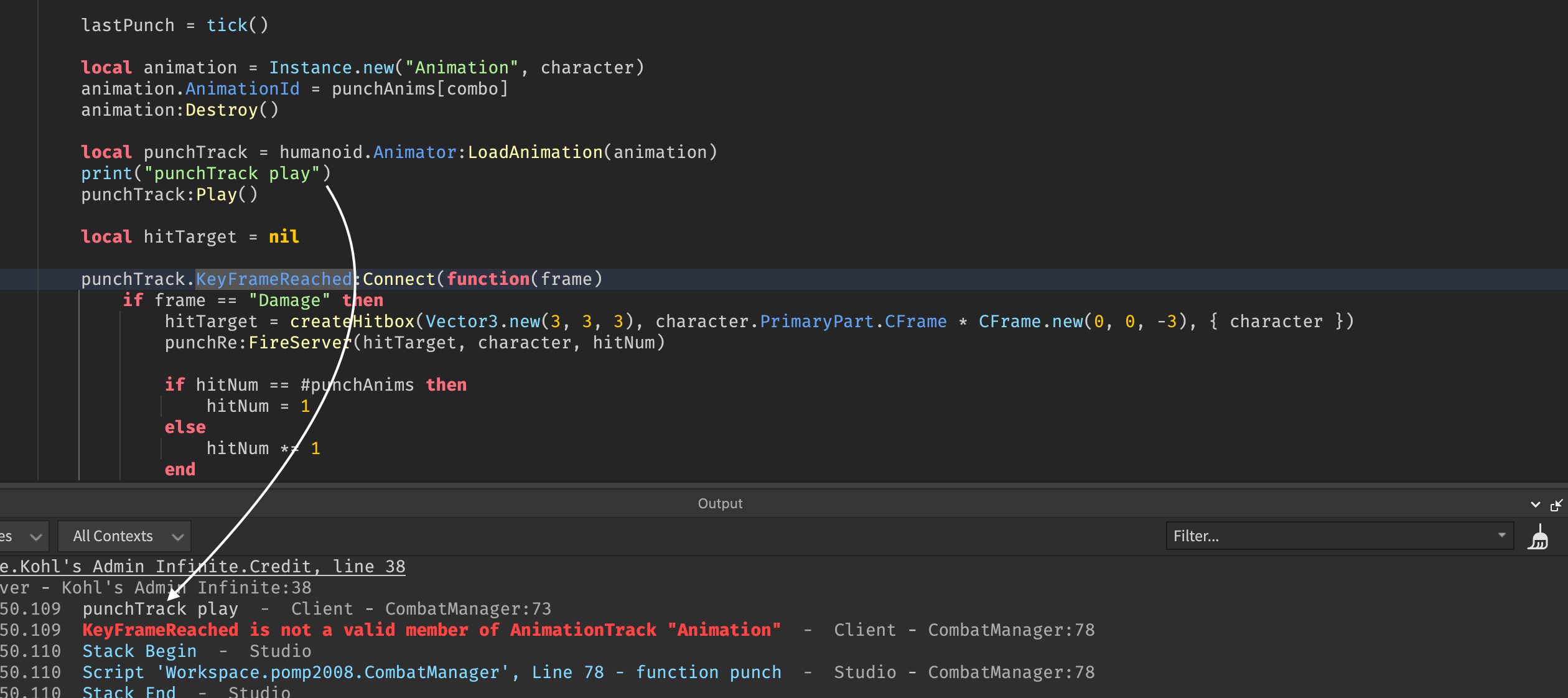
Task: Click the Stack Begin output line
Action: point(139,651)
